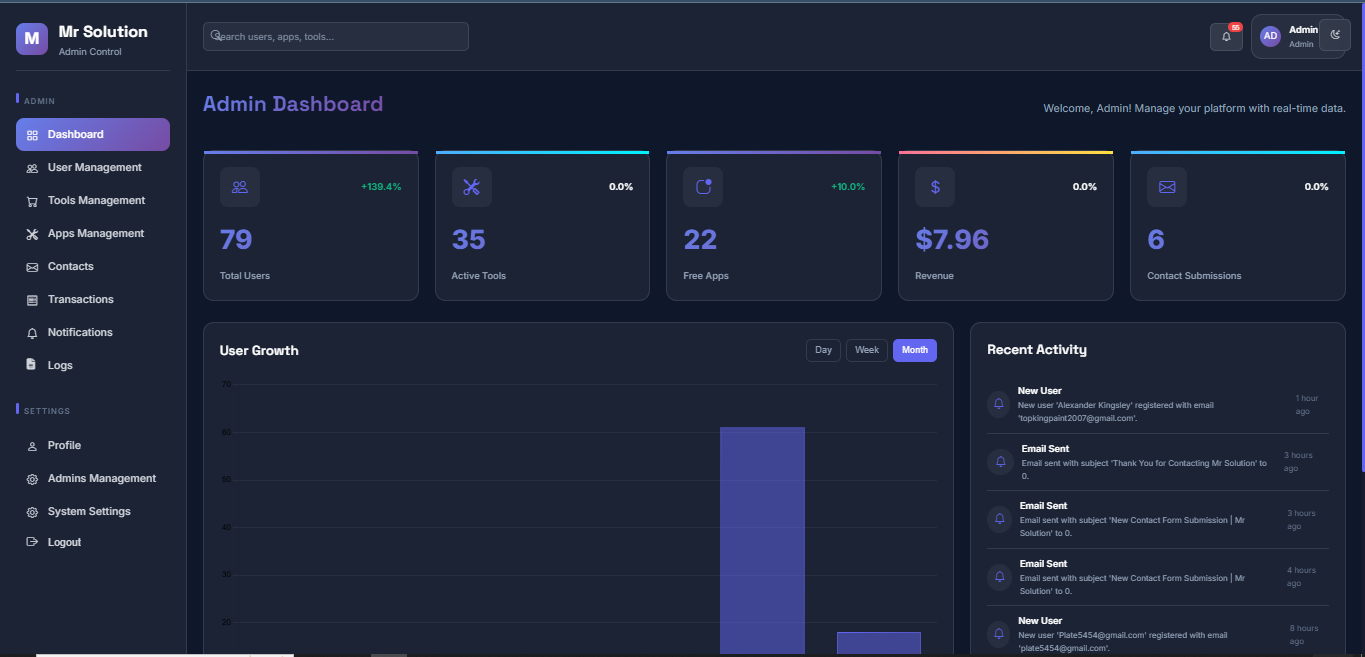Click the User Management people icon

click(32, 168)
